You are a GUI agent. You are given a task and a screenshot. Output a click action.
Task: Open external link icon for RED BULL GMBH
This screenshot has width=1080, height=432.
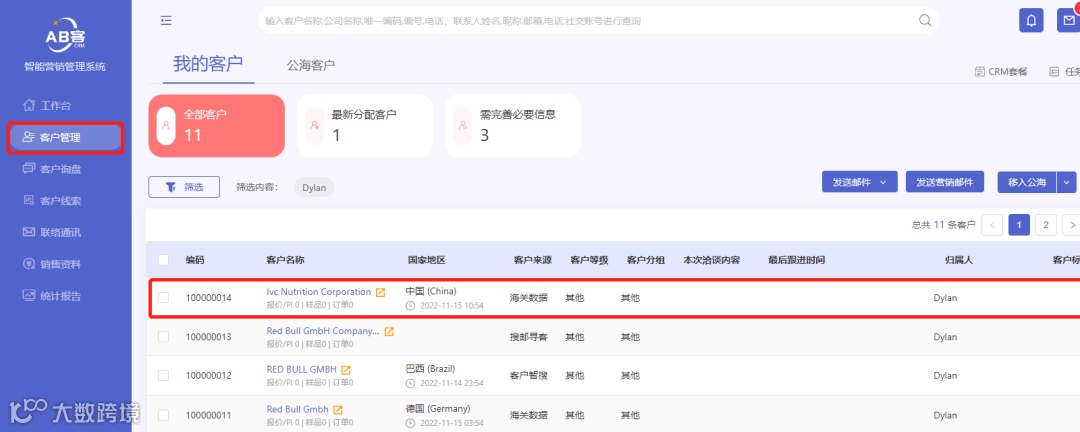[x=346, y=370]
